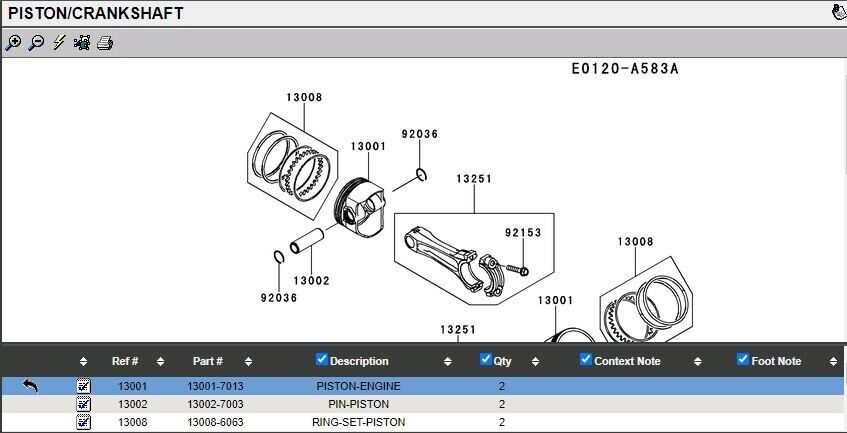Sort by Part # using its sort arrows

pyautogui.click(x=248, y=361)
